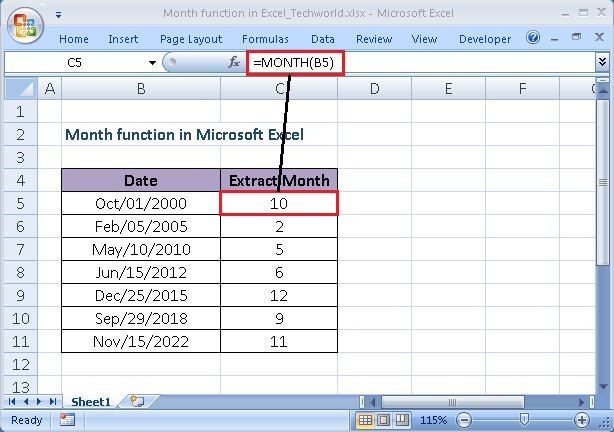The image size is (614, 432).
Task: Click the title 'Month function in Microsoft Excel'
Action: [184, 134]
